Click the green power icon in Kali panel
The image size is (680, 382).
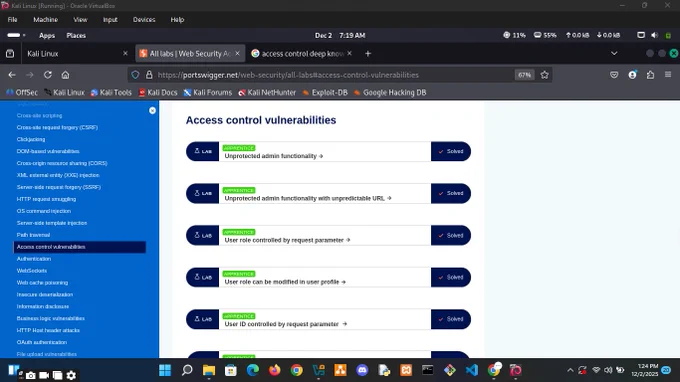[x=668, y=36]
